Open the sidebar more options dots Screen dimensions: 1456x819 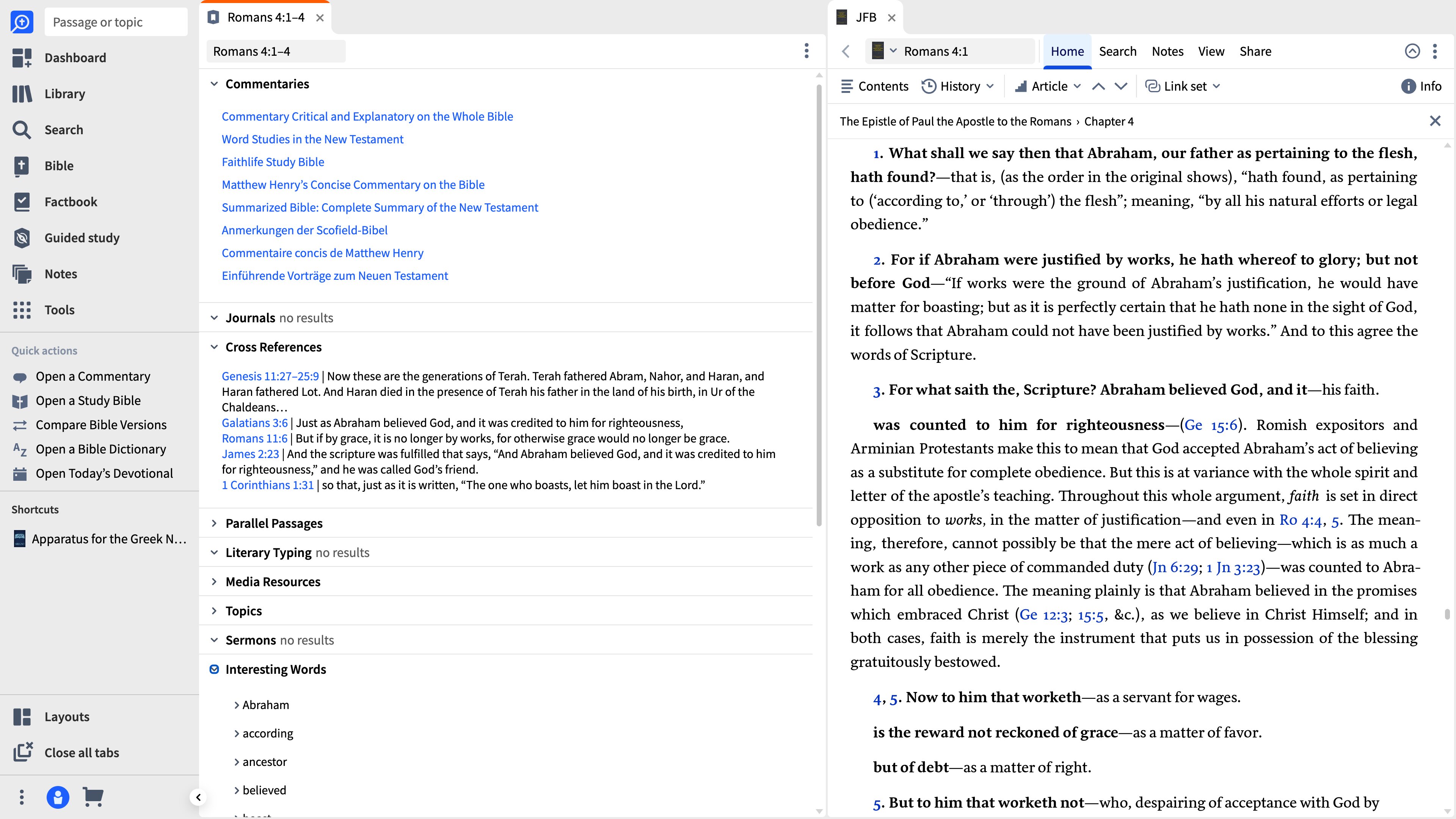tap(22, 797)
